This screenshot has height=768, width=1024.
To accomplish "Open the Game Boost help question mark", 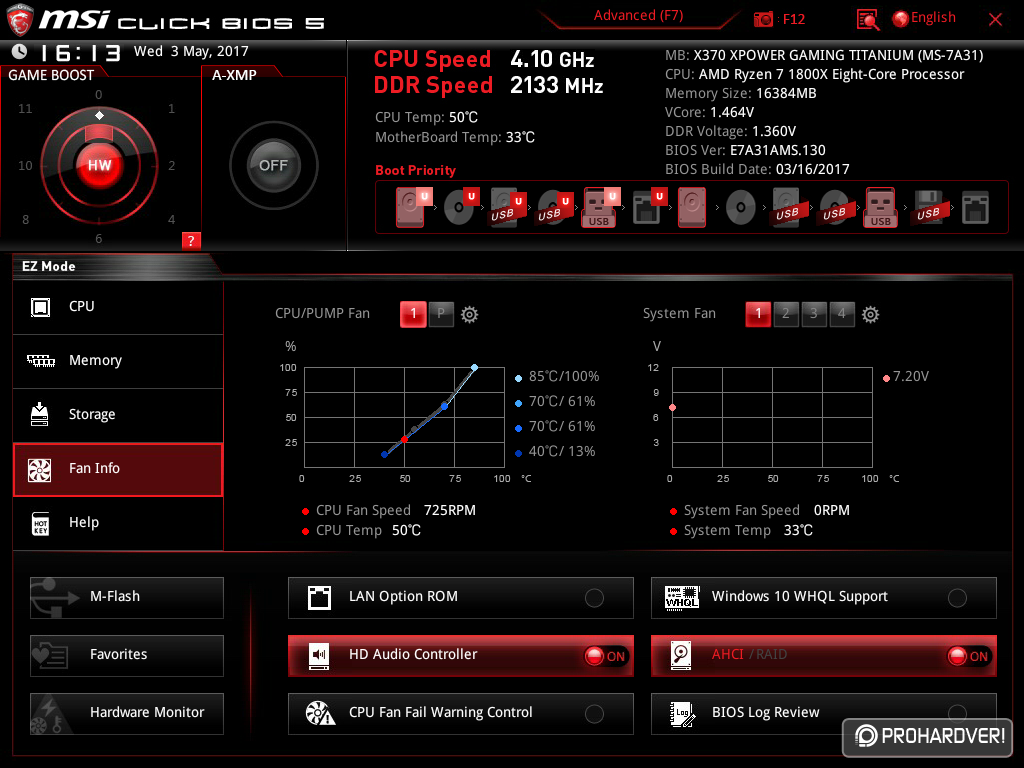I will (x=191, y=240).
